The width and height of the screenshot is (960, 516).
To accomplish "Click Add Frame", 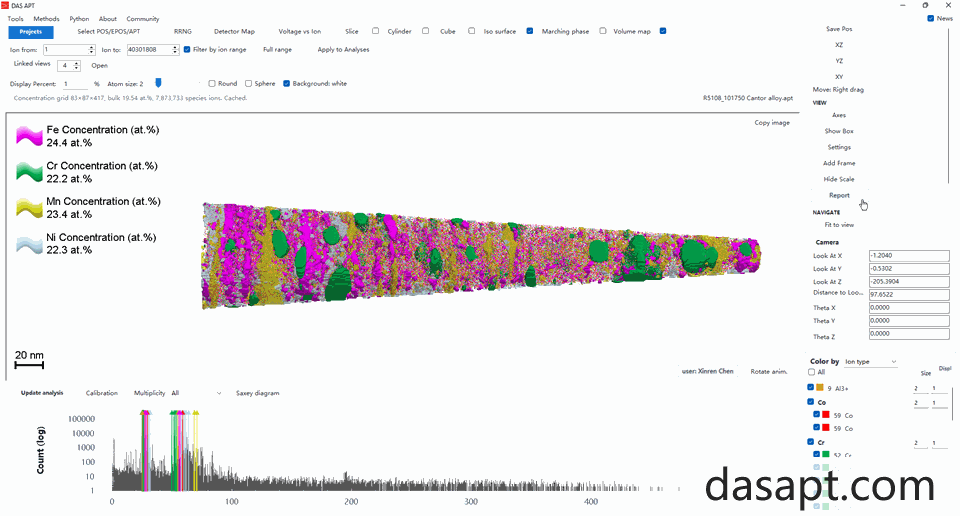I will [839, 163].
